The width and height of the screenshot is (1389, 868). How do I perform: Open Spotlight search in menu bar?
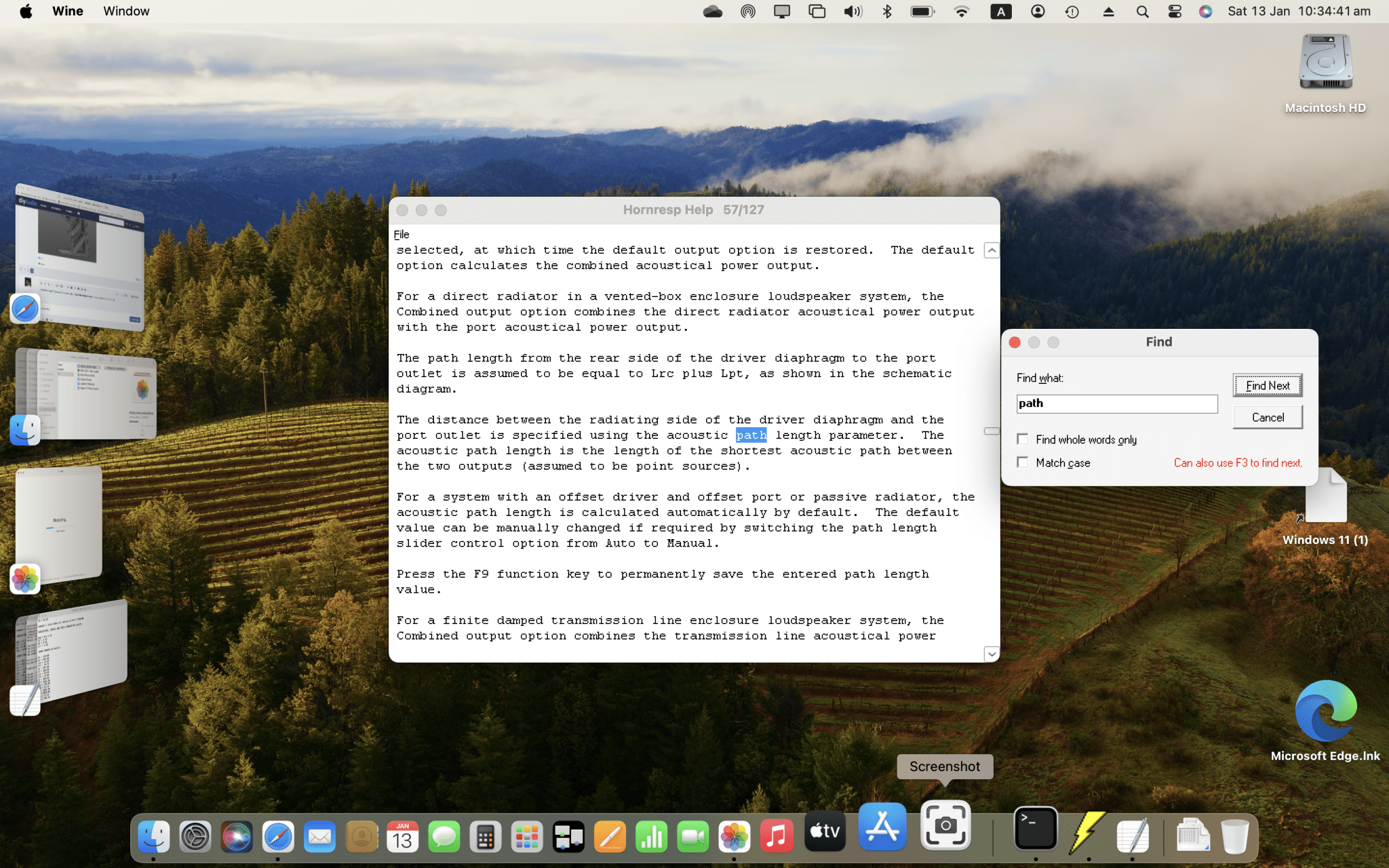[x=1142, y=12]
